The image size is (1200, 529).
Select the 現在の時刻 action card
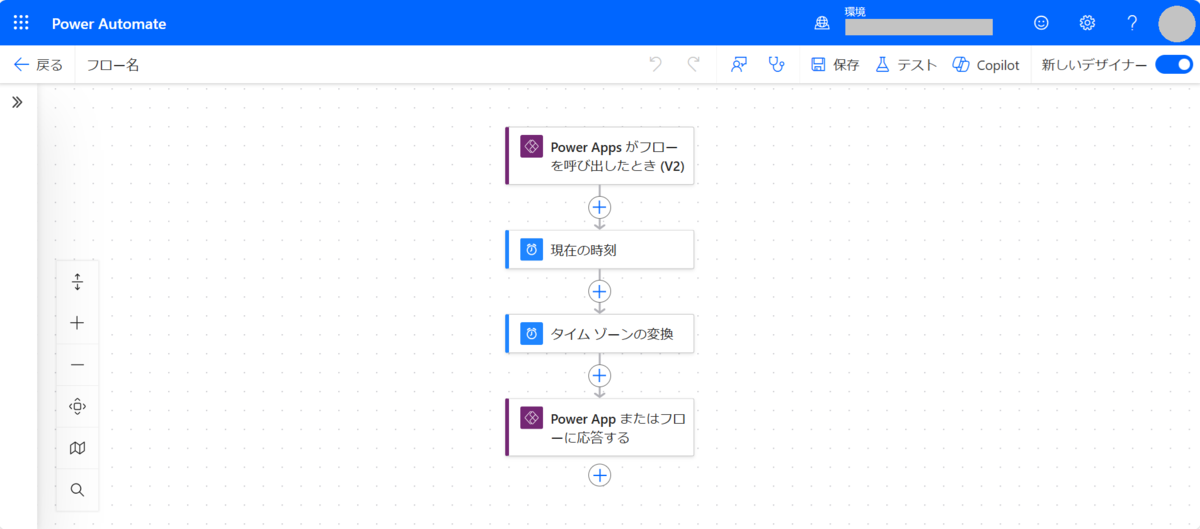[599, 249]
